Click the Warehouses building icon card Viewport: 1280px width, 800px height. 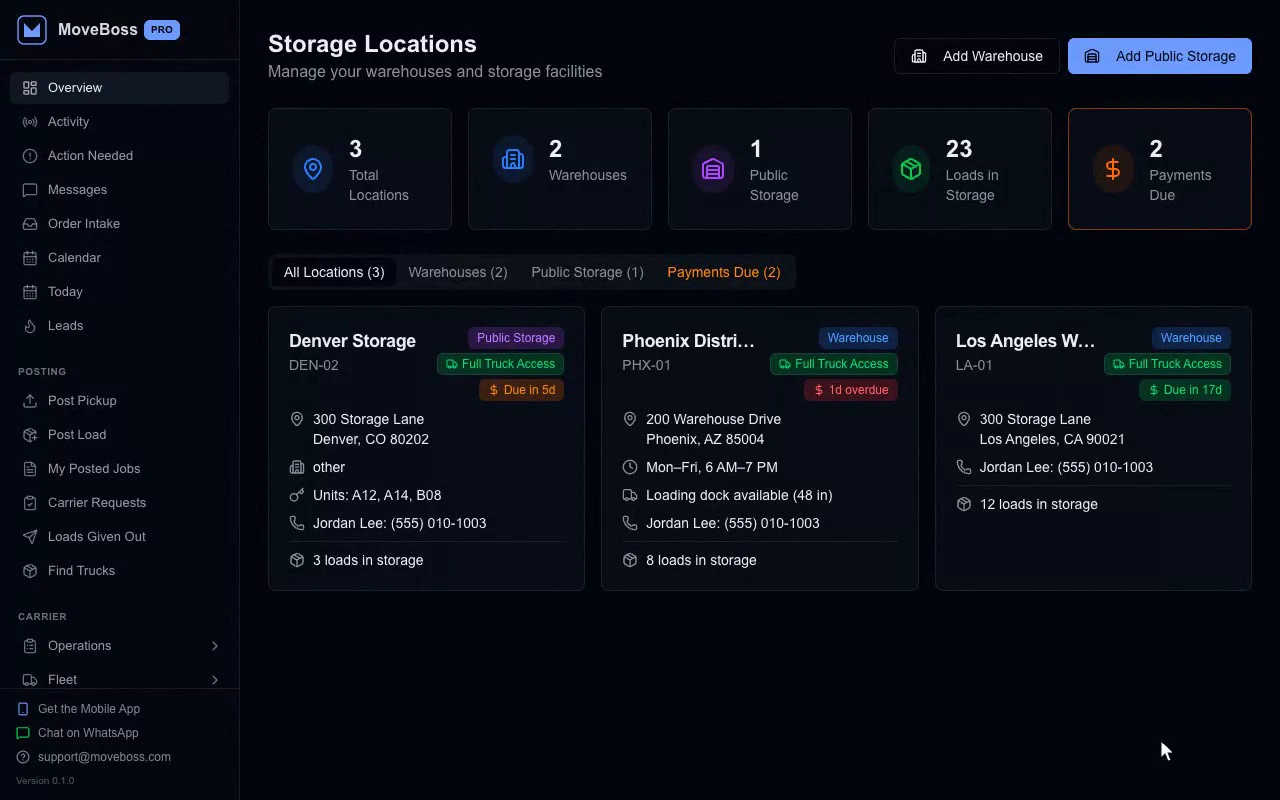pyautogui.click(x=560, y=169)
